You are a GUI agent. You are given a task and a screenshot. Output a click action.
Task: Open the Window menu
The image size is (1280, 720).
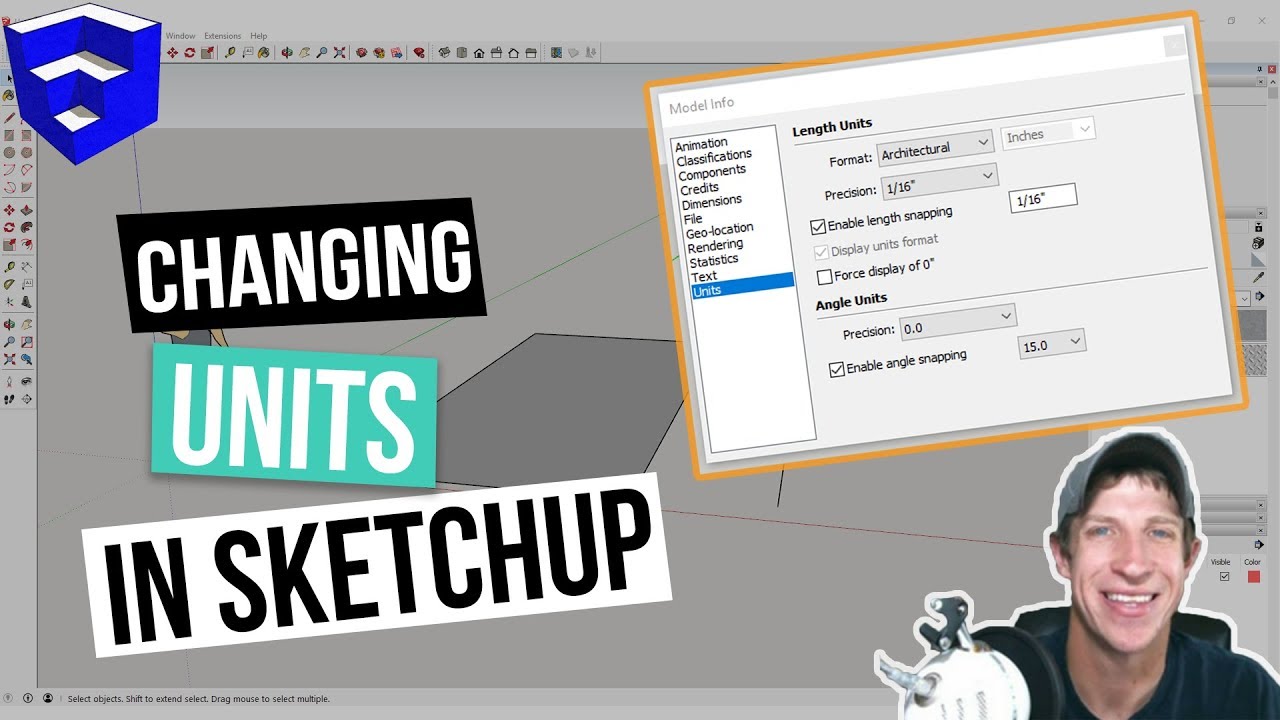click(x=180, y=36)
